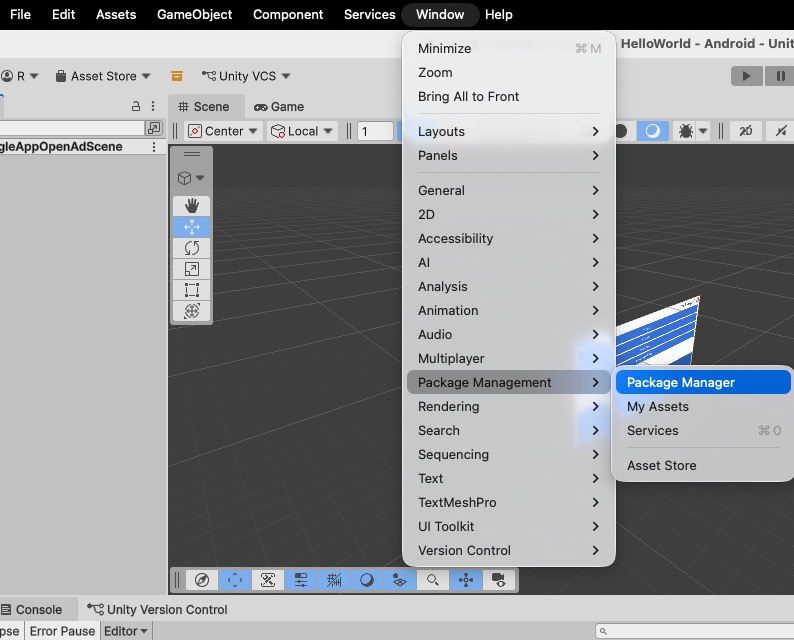
Task: Toggle scene lighting (highlighted moon-circle button)
Action: tap(652, 131)
